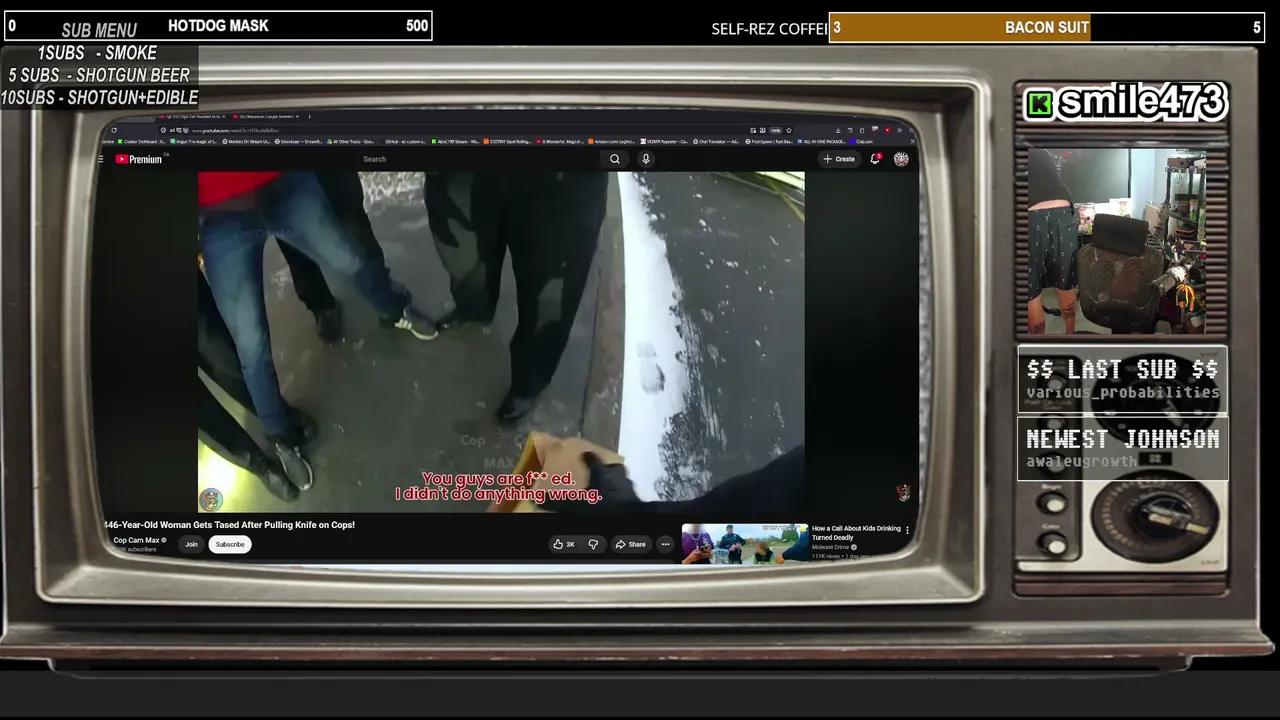Screen dimensions: 1280x720
Task: Open the recommended video thumbnail
Action: 745,543
